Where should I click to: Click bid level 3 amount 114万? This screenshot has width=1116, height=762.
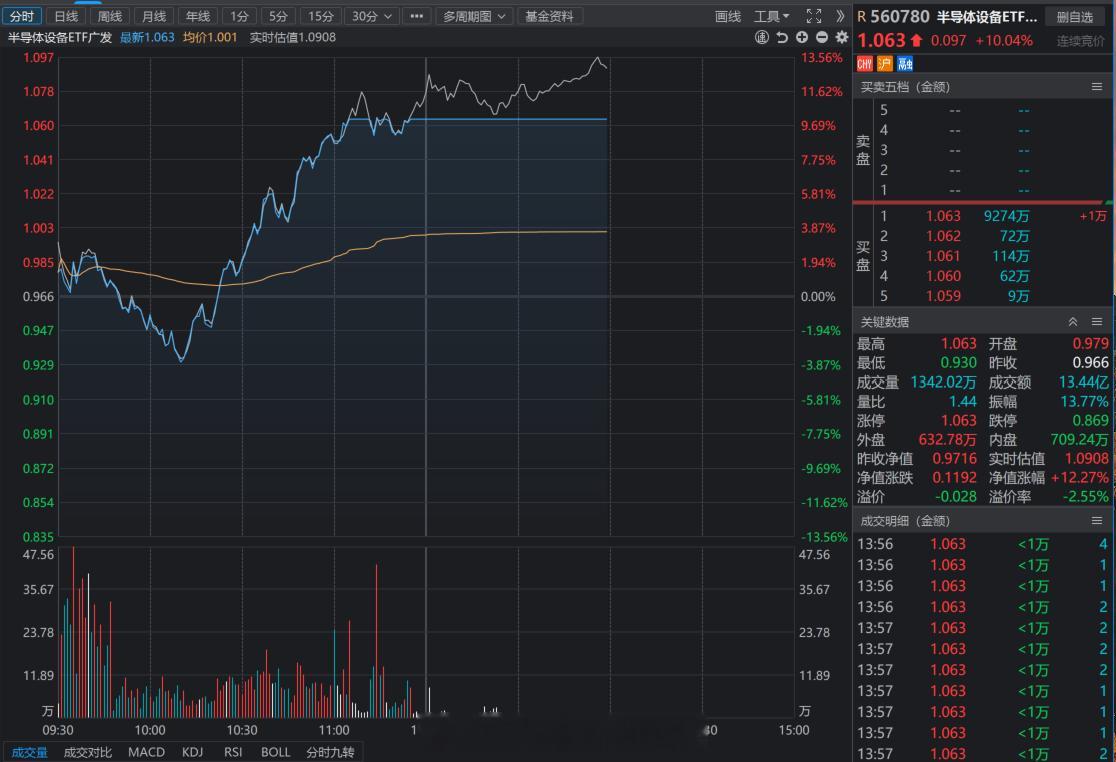[1011, 255]
